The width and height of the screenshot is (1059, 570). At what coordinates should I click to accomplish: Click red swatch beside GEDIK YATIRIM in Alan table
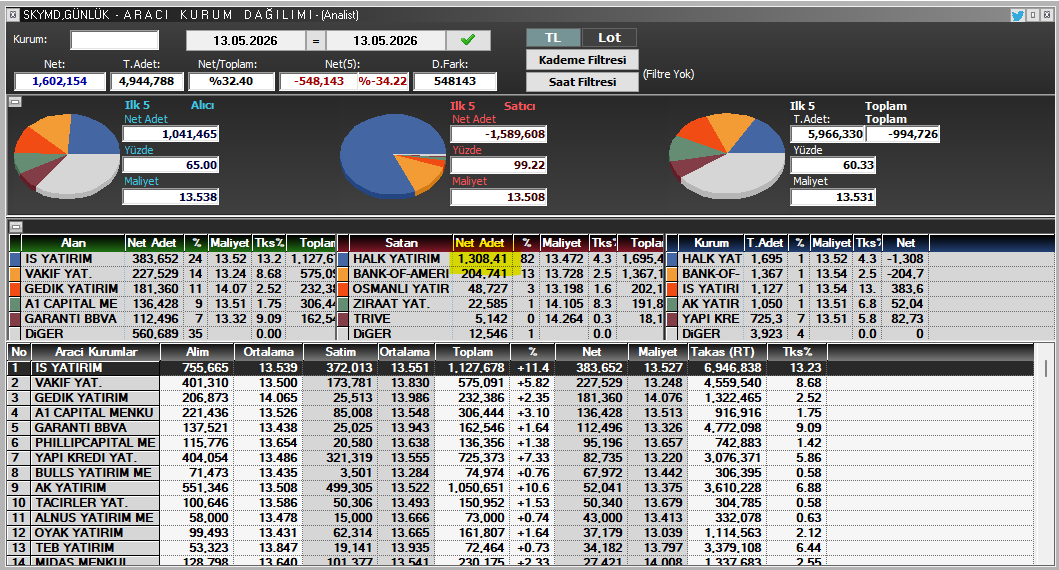[x=15, y=288]
